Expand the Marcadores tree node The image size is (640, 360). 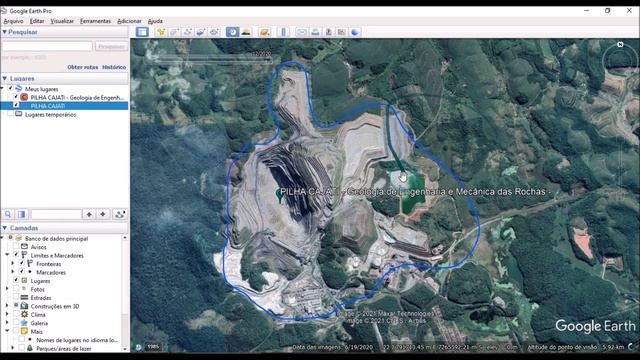pyautogui.click(x=13, y=272)
